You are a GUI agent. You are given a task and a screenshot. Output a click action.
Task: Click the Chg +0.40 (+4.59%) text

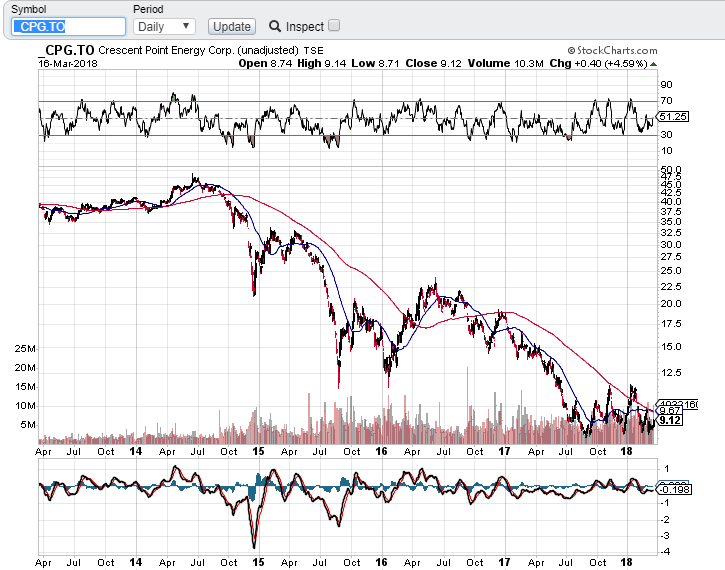click(598, 63)
